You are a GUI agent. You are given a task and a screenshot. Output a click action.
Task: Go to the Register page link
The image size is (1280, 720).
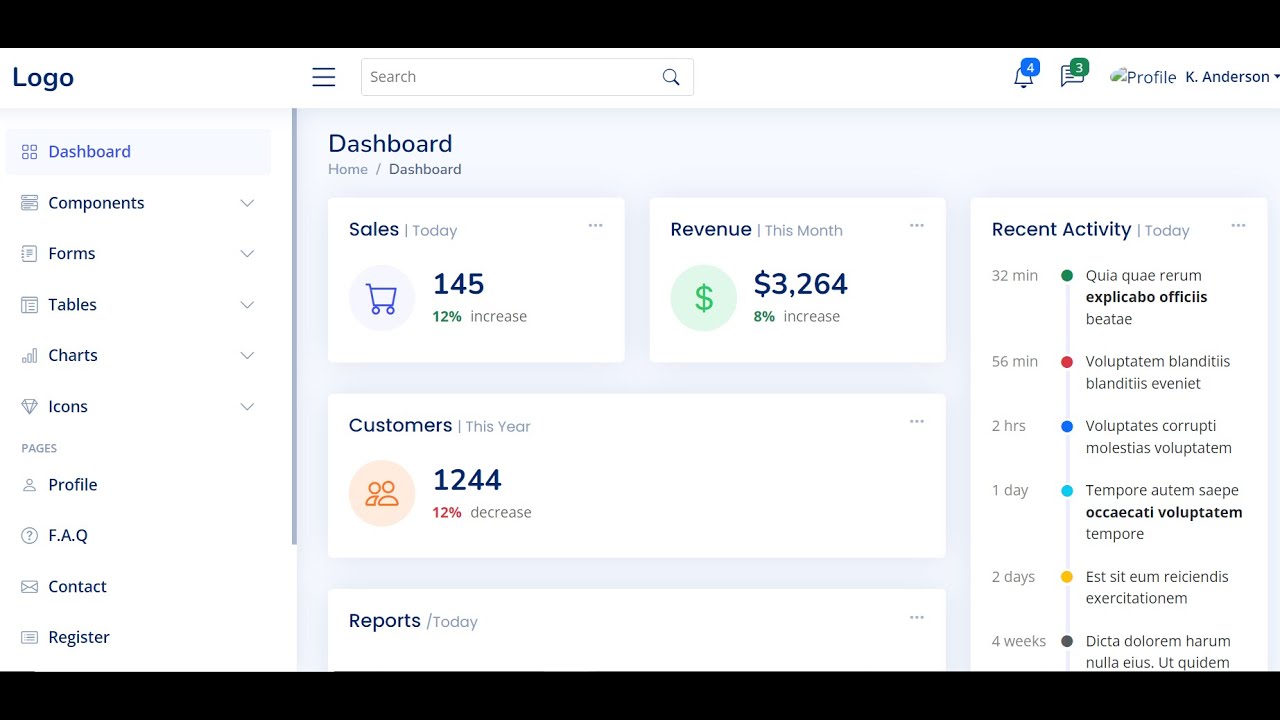[x=138, y=638]
